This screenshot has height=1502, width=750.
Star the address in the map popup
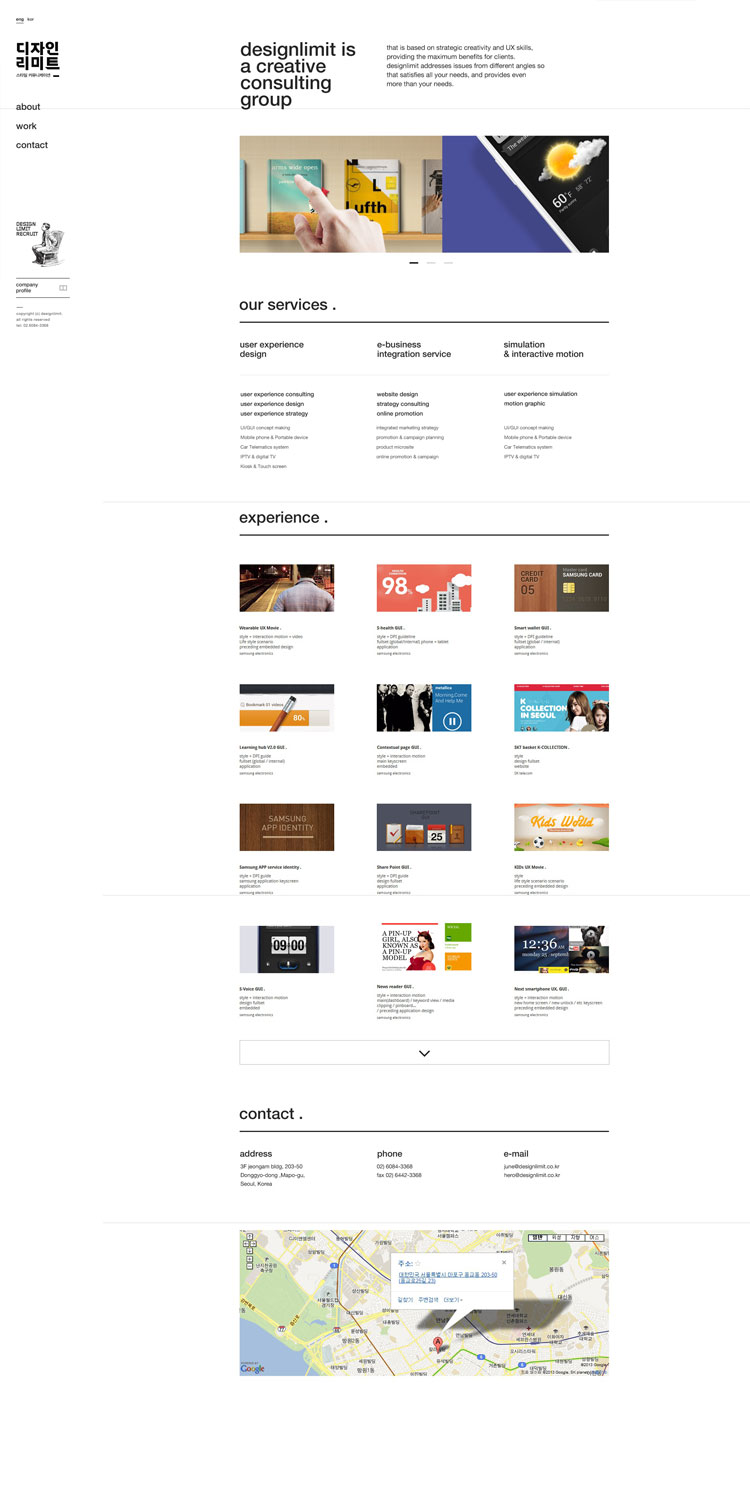419,1263
